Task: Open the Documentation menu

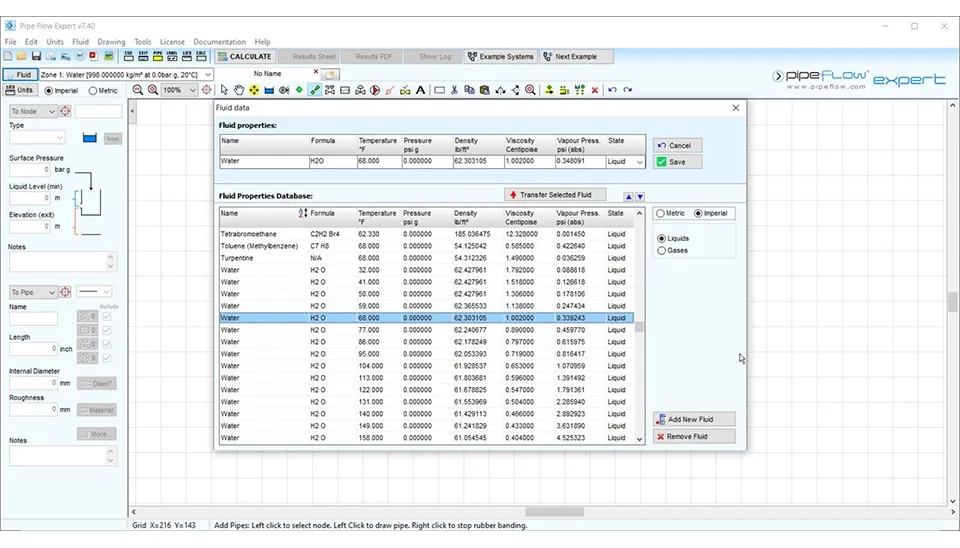Action: [219, 42]
